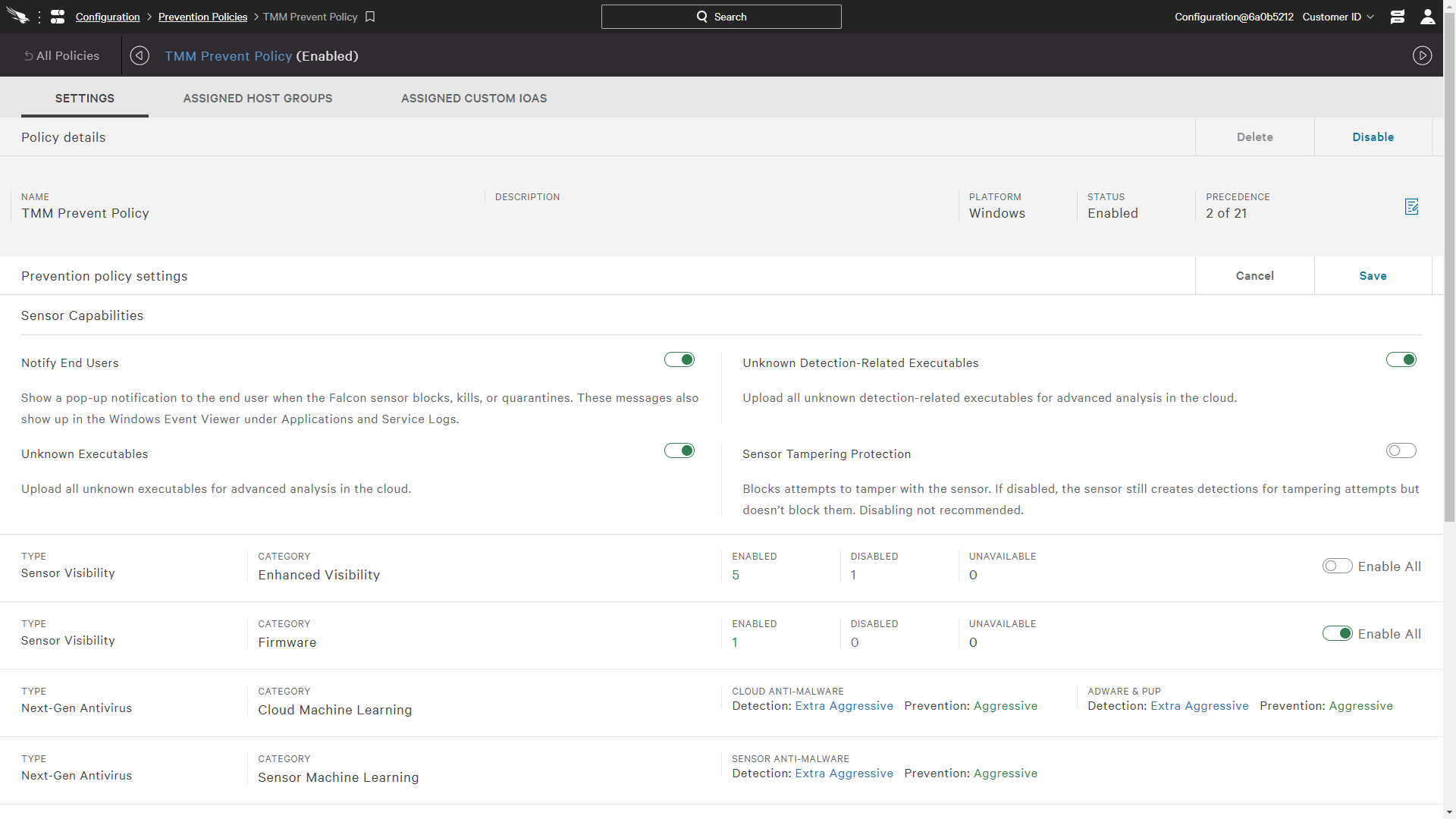This screenshot has height=819, width=1456.
Task: Click the Disable policy button
Action: coord(1373,137)
